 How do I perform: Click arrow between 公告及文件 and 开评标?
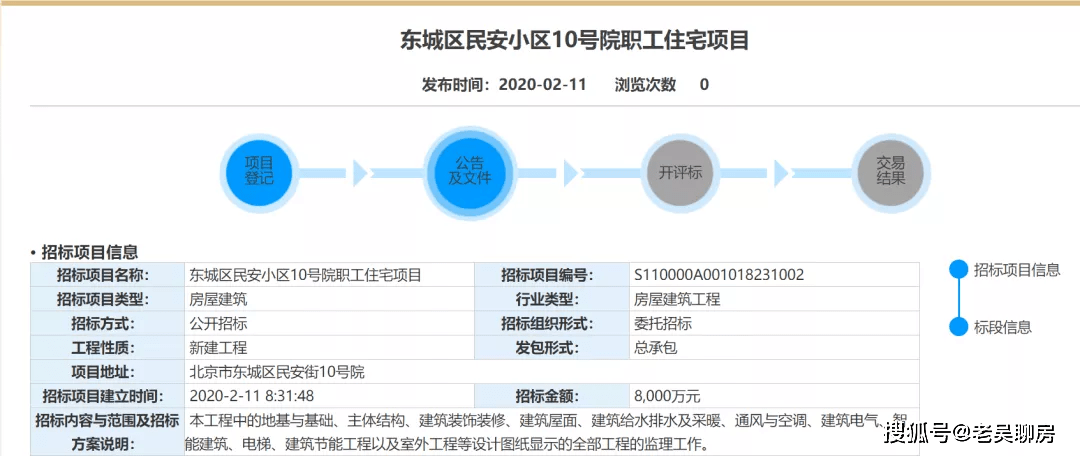coord(571,172)
